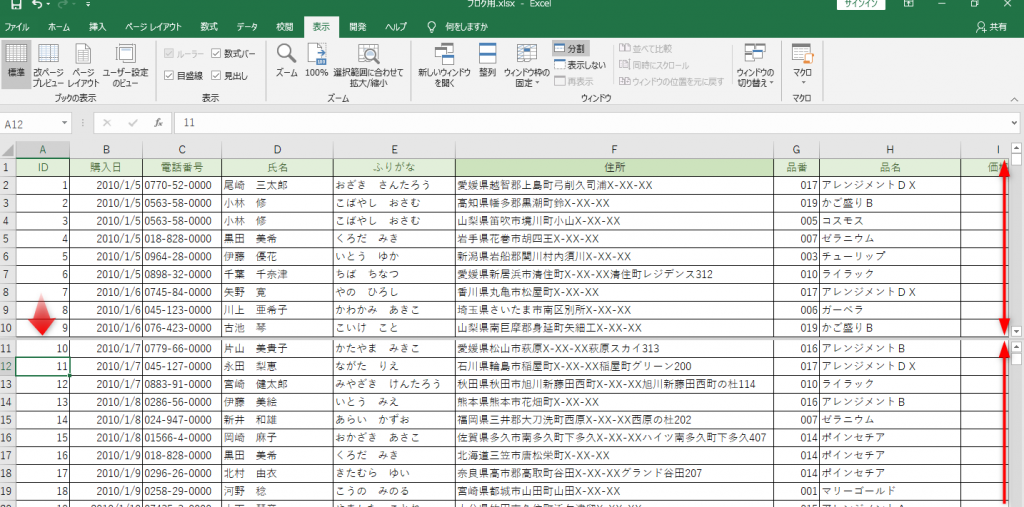1024x507 pixels.
Task: Switch to the データ tab
Action: click(x=247, y=27)
